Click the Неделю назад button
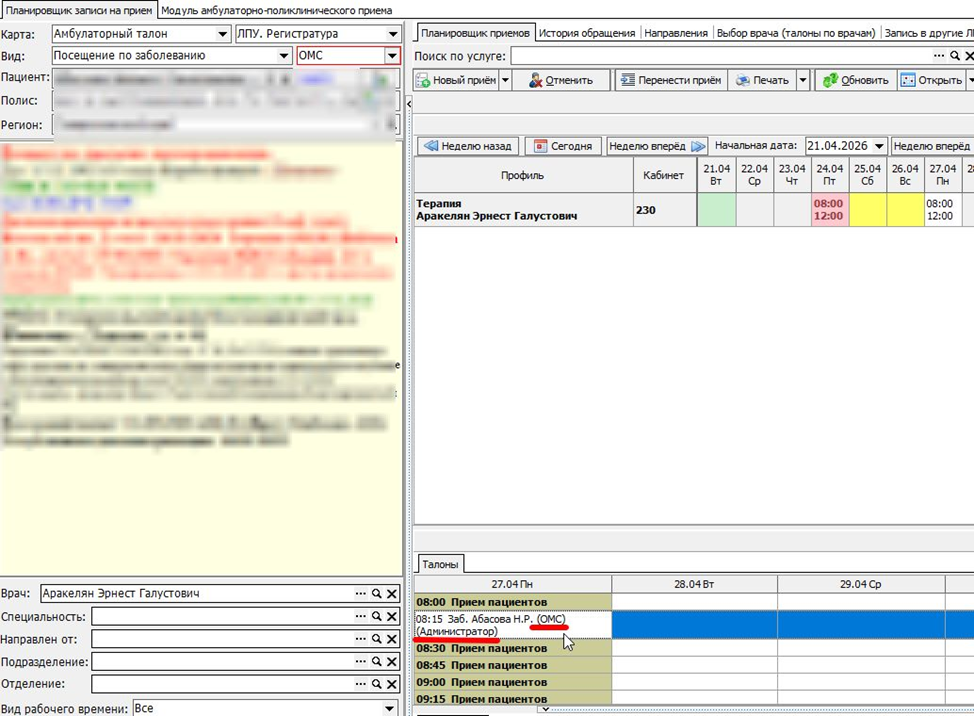 [468, 146]
